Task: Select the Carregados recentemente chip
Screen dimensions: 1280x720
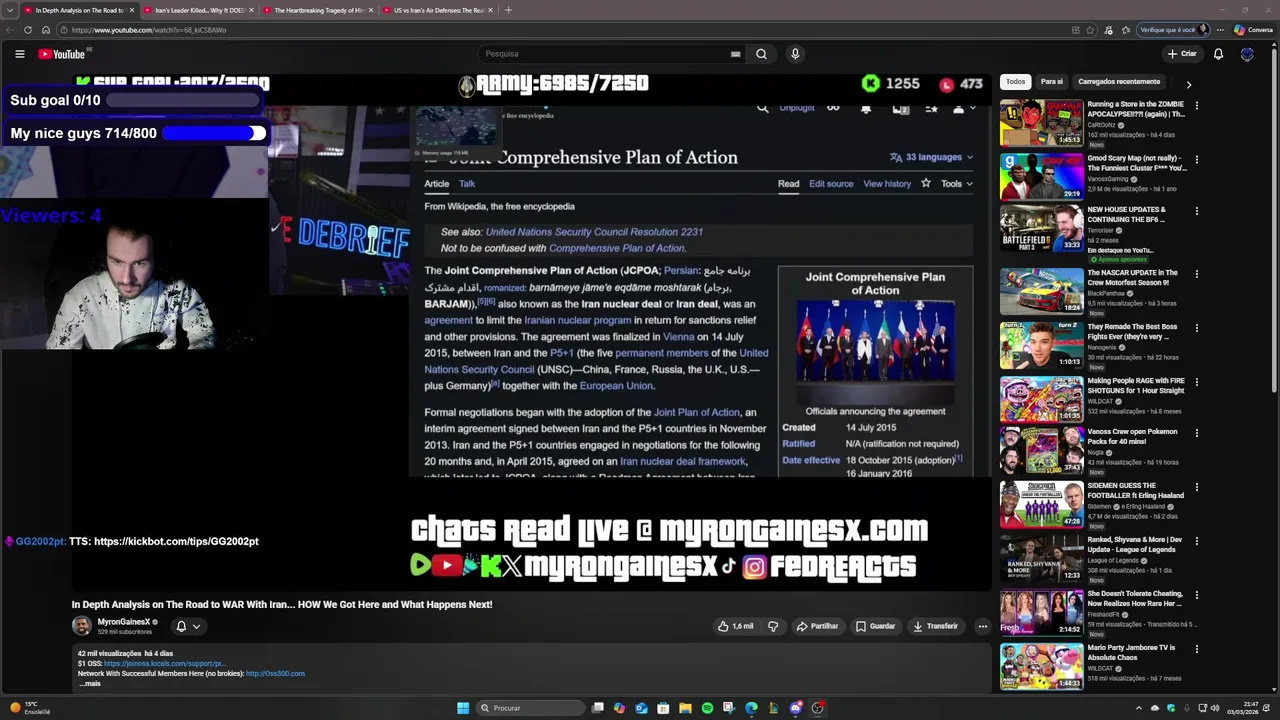Action: pos(1119,82)
